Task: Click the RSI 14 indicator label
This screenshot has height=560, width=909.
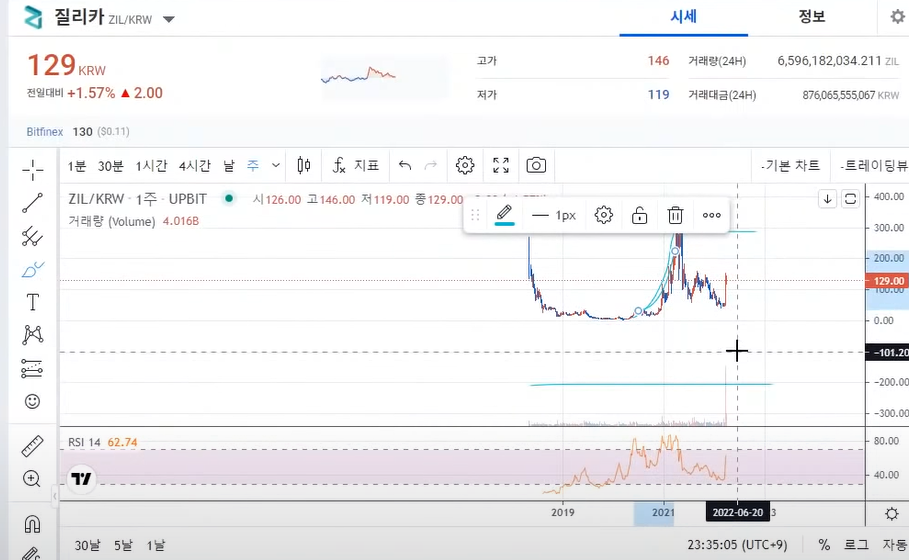Action: point(84,442)
